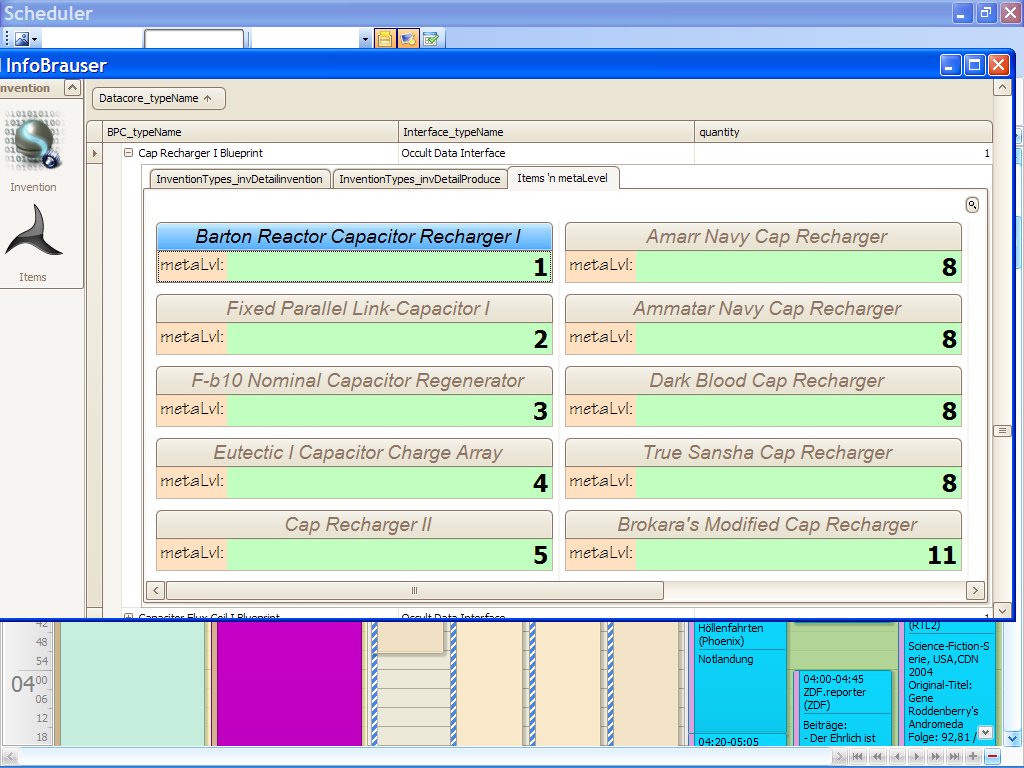This screenshot has height=768, width=1024.
Task: Click the checklist icon in Scheduler toolbar
Action: pos(430,39)
